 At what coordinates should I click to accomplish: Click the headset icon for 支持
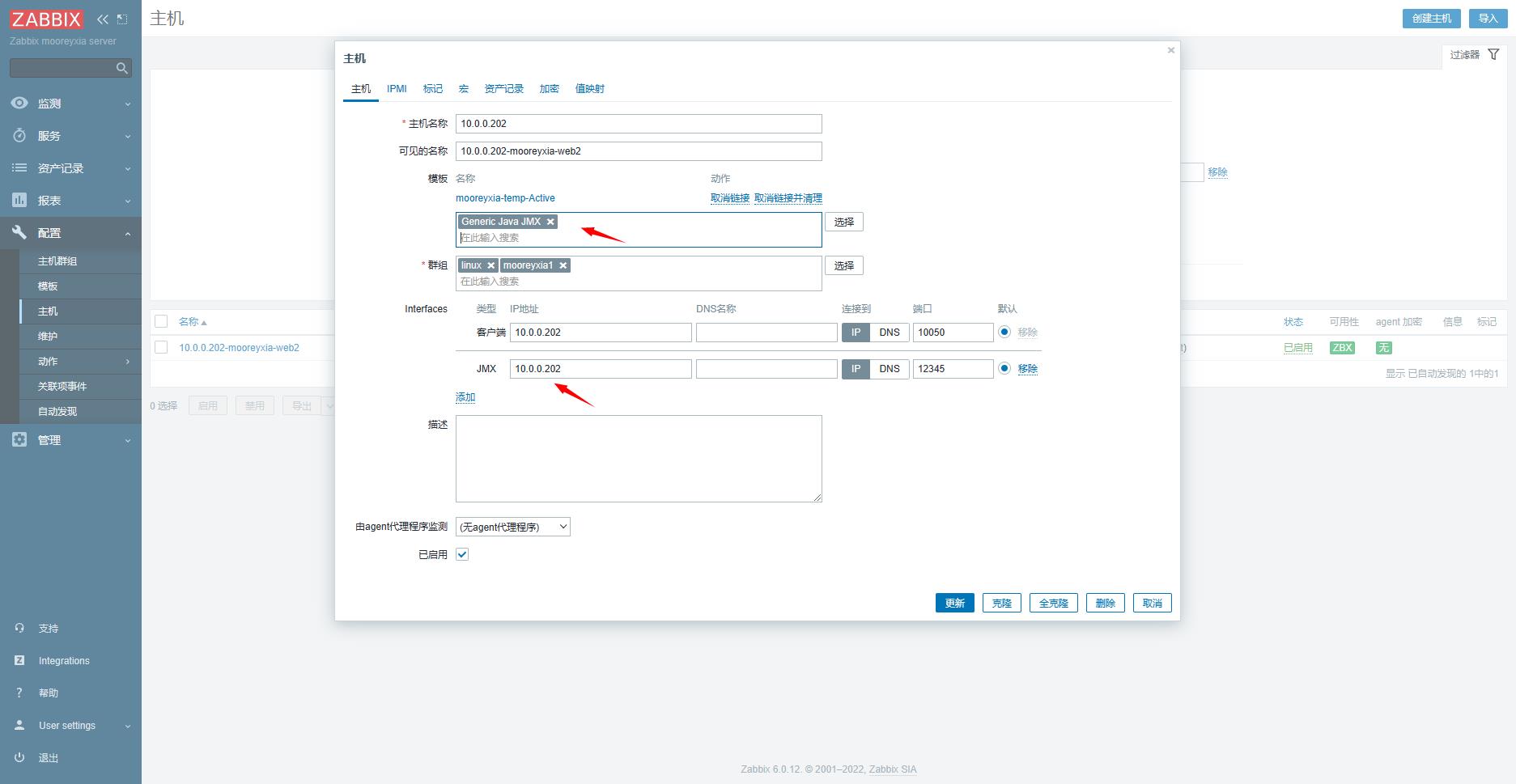pos(19,628)
